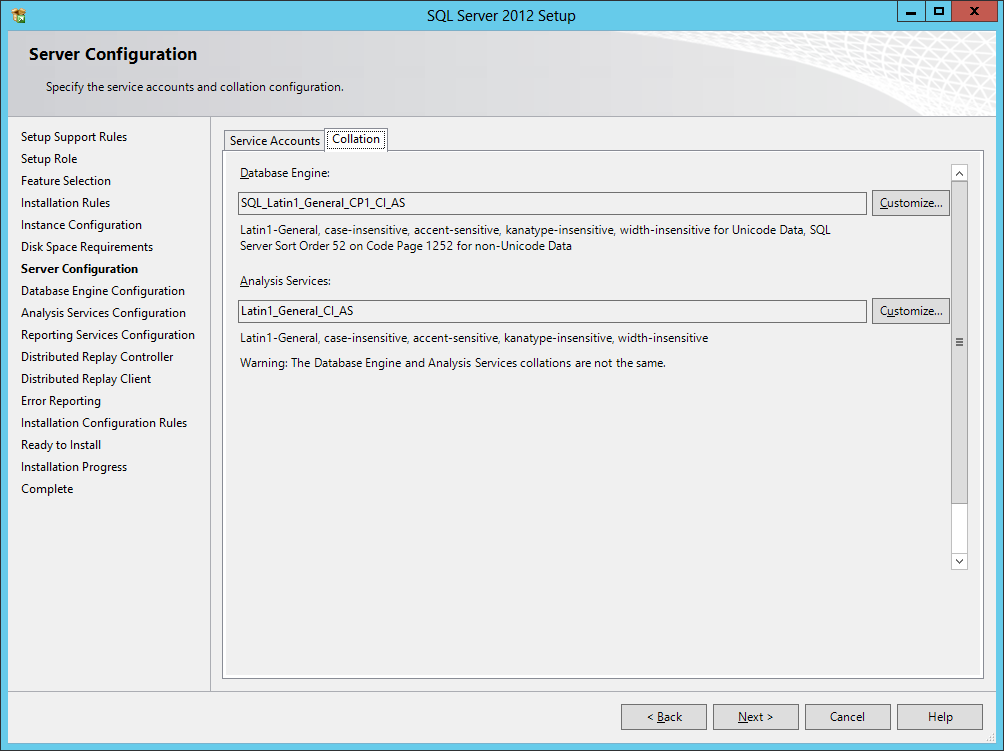1004x751 pixels.
Task: Select Database Engine Configuration step
Action: click(103, 291)
